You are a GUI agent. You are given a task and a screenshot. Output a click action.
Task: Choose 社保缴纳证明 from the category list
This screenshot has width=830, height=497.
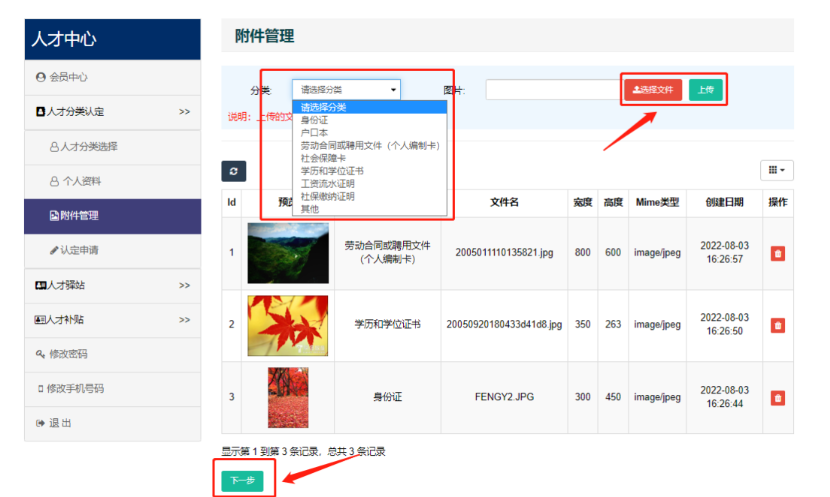click(x=369, y=196)
